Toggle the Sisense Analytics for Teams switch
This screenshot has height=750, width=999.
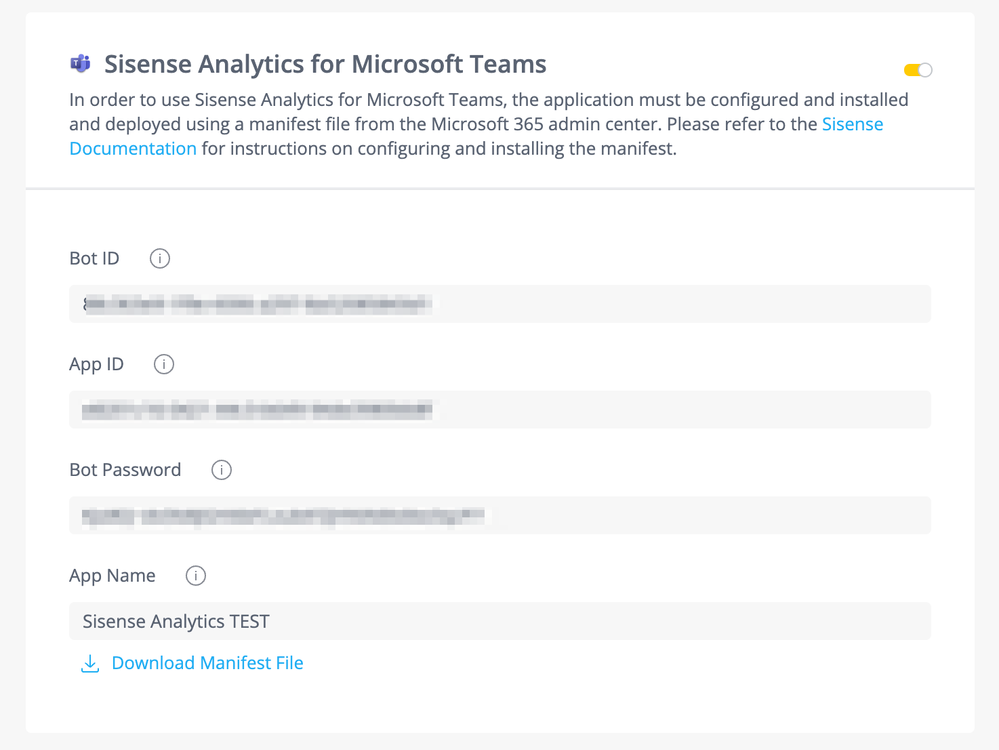point(917,70)
